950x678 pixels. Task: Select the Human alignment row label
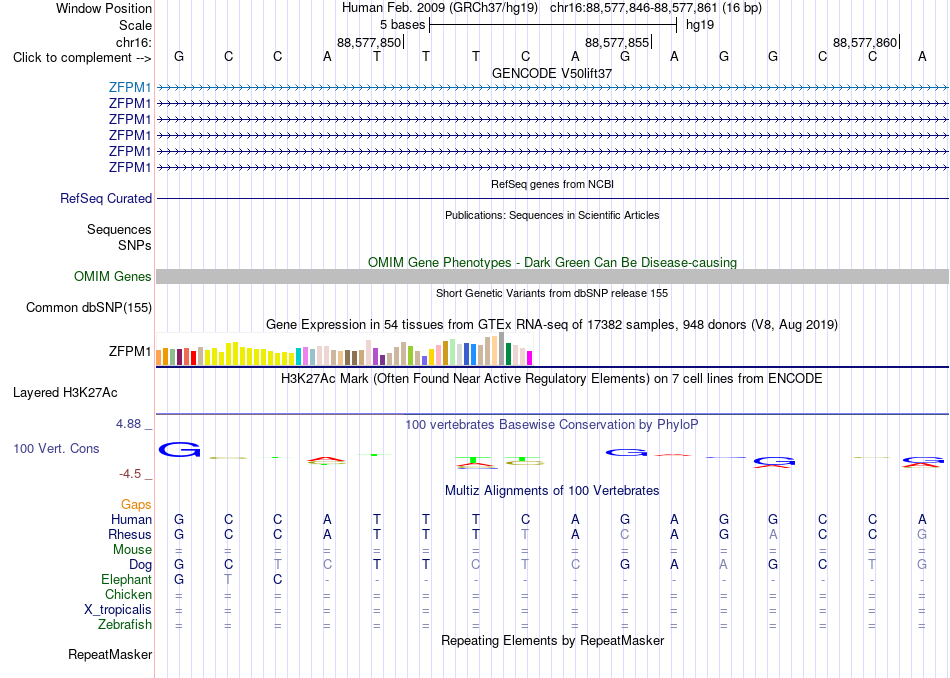click(x=131, y=519)
